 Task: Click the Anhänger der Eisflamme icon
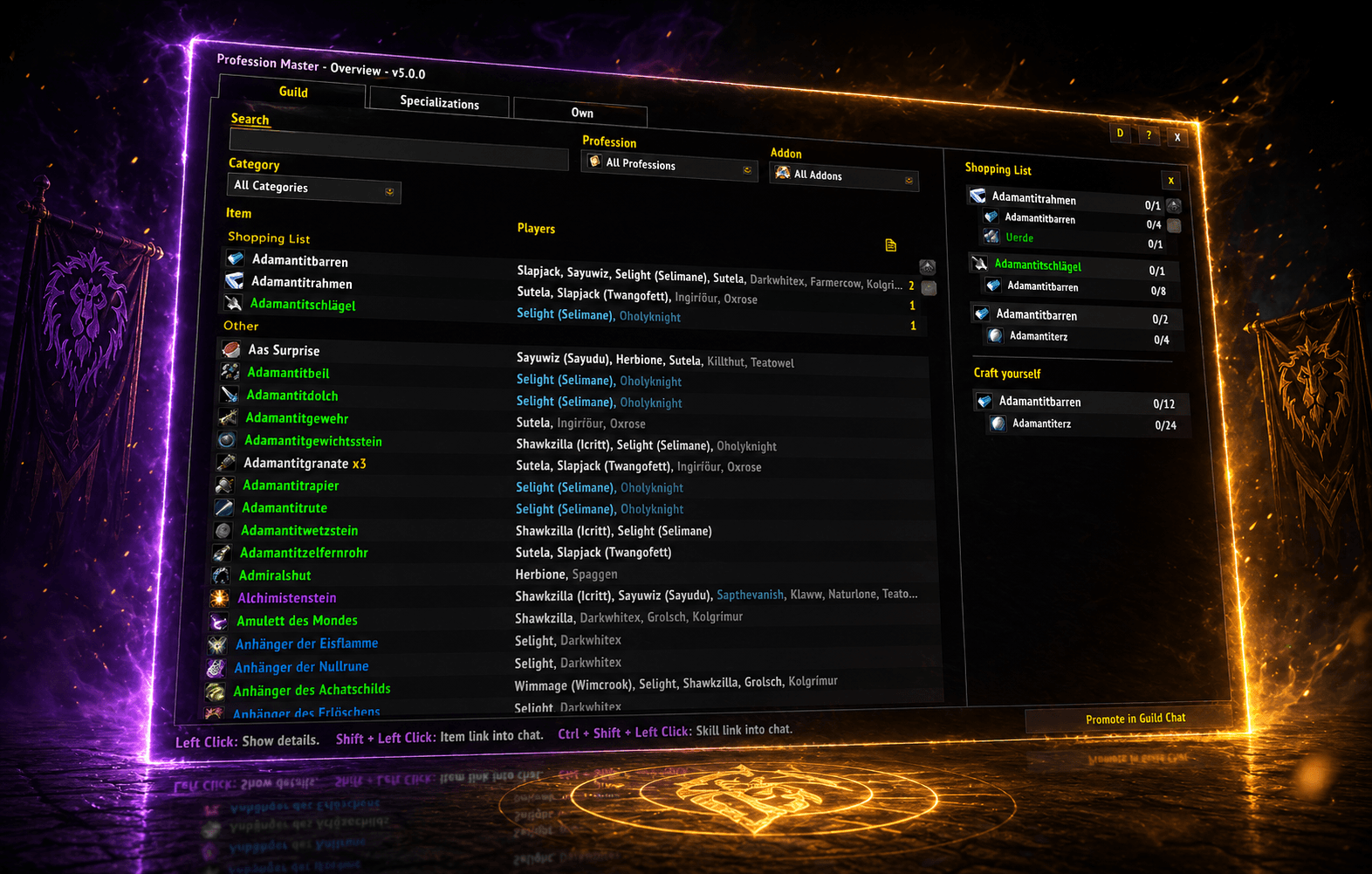coord(218,644)
